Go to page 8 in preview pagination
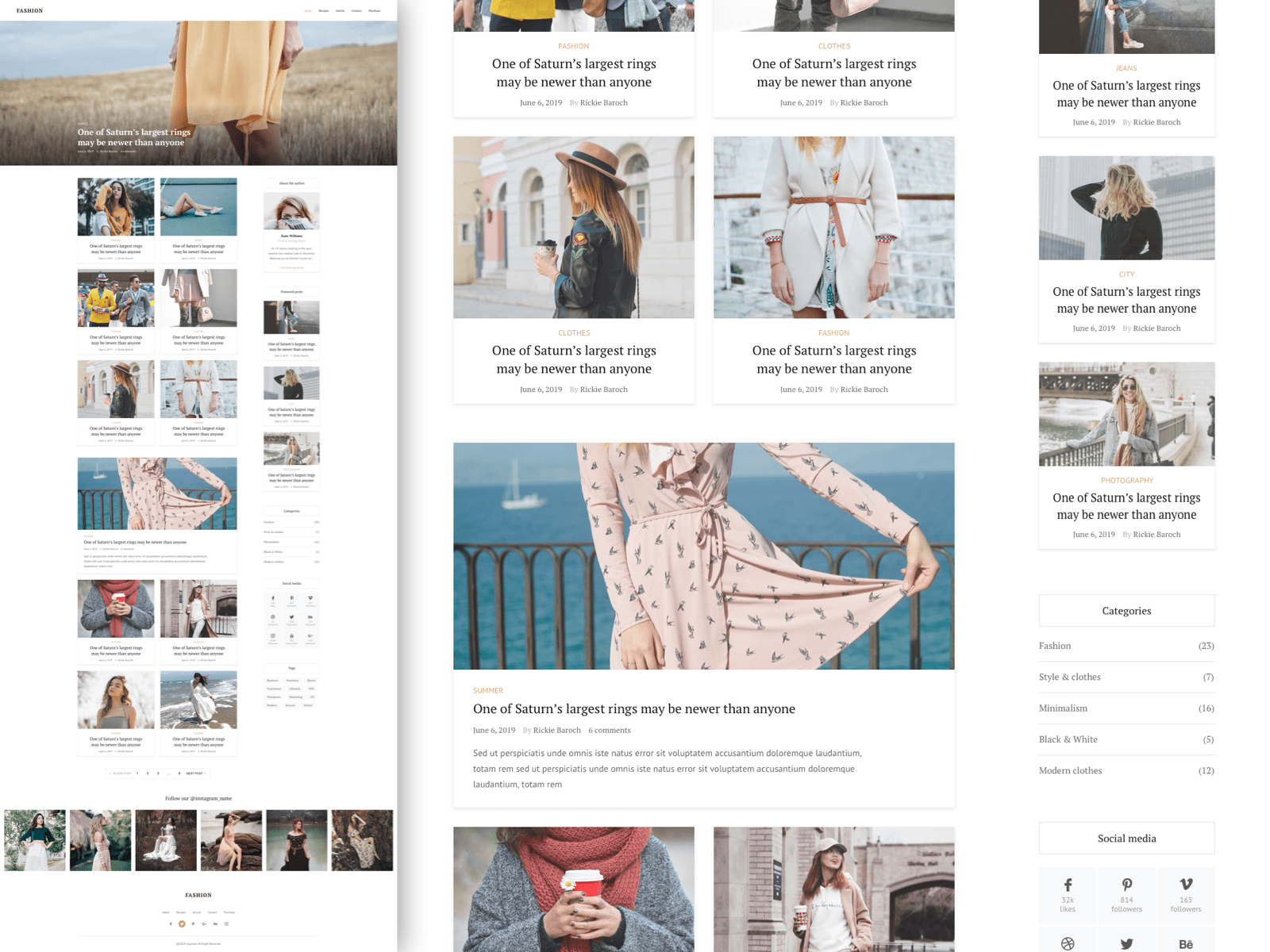Screen dimensions: 1270x952 (x=179, y=773)
